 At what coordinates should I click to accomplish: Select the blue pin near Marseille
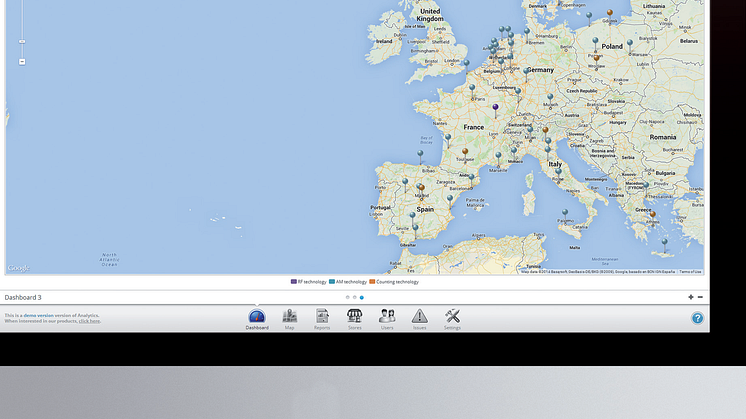click(x=498, y=158)
